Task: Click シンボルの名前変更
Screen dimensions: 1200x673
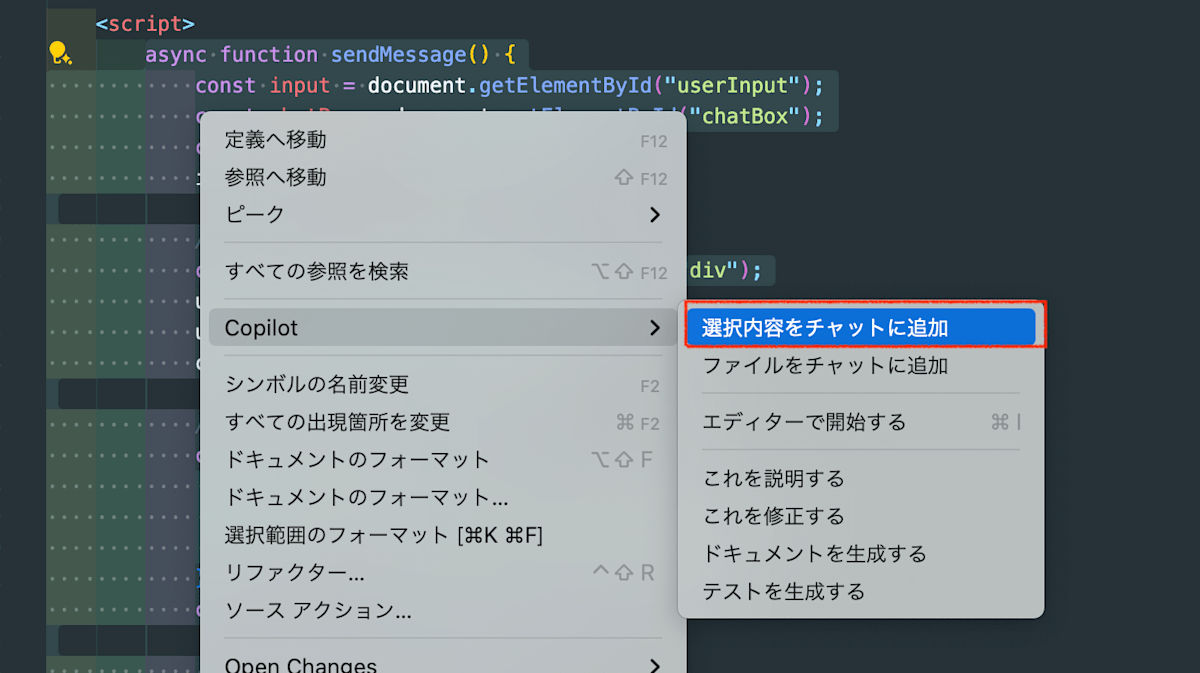Action: 443,385
